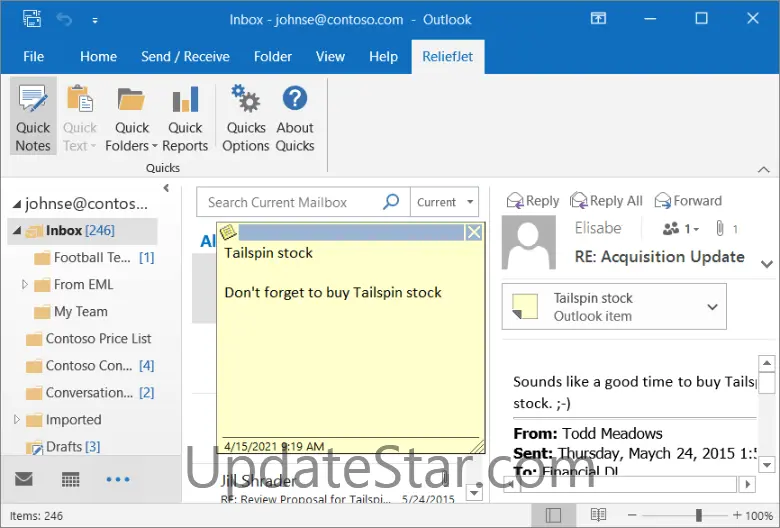The width and height of the screenshot is (780, 528).
Task: Click the search magnifier icon
Action: point(391,202)
